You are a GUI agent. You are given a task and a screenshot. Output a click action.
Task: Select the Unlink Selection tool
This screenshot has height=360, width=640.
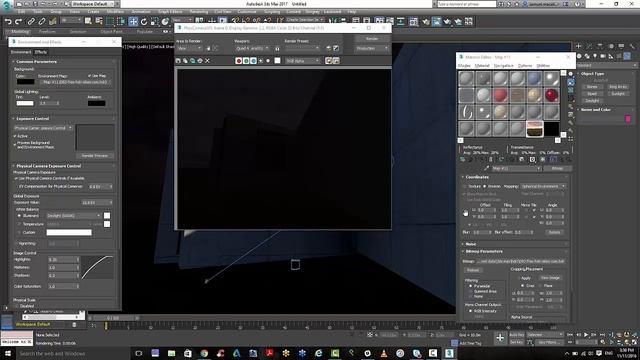tap(42, 21)
